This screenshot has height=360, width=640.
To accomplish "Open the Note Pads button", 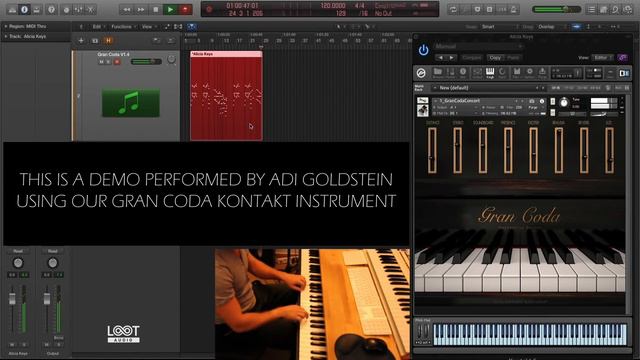I will tap(603, 9).
